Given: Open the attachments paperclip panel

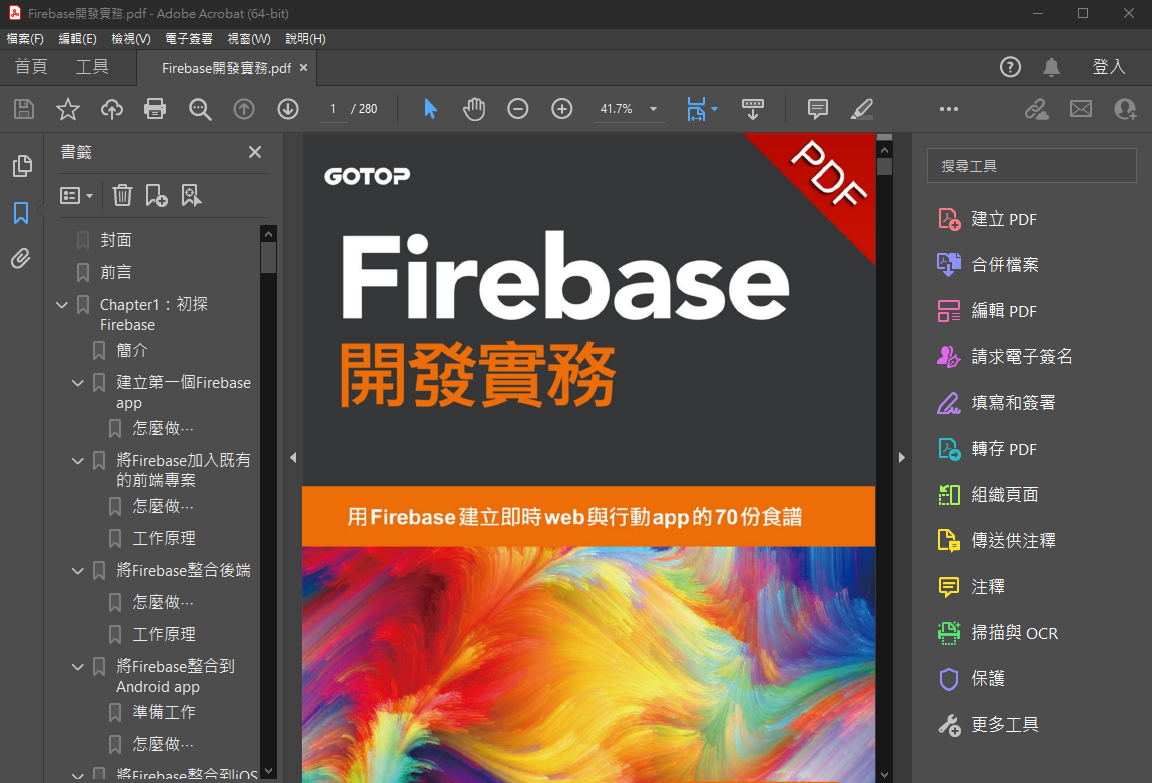Looking at the screenshot, I should (x=21, y=259).
